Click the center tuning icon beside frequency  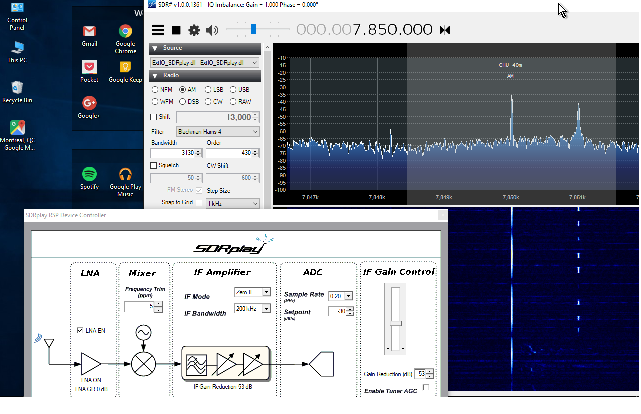pyautogui.click(x=445, y=30)
